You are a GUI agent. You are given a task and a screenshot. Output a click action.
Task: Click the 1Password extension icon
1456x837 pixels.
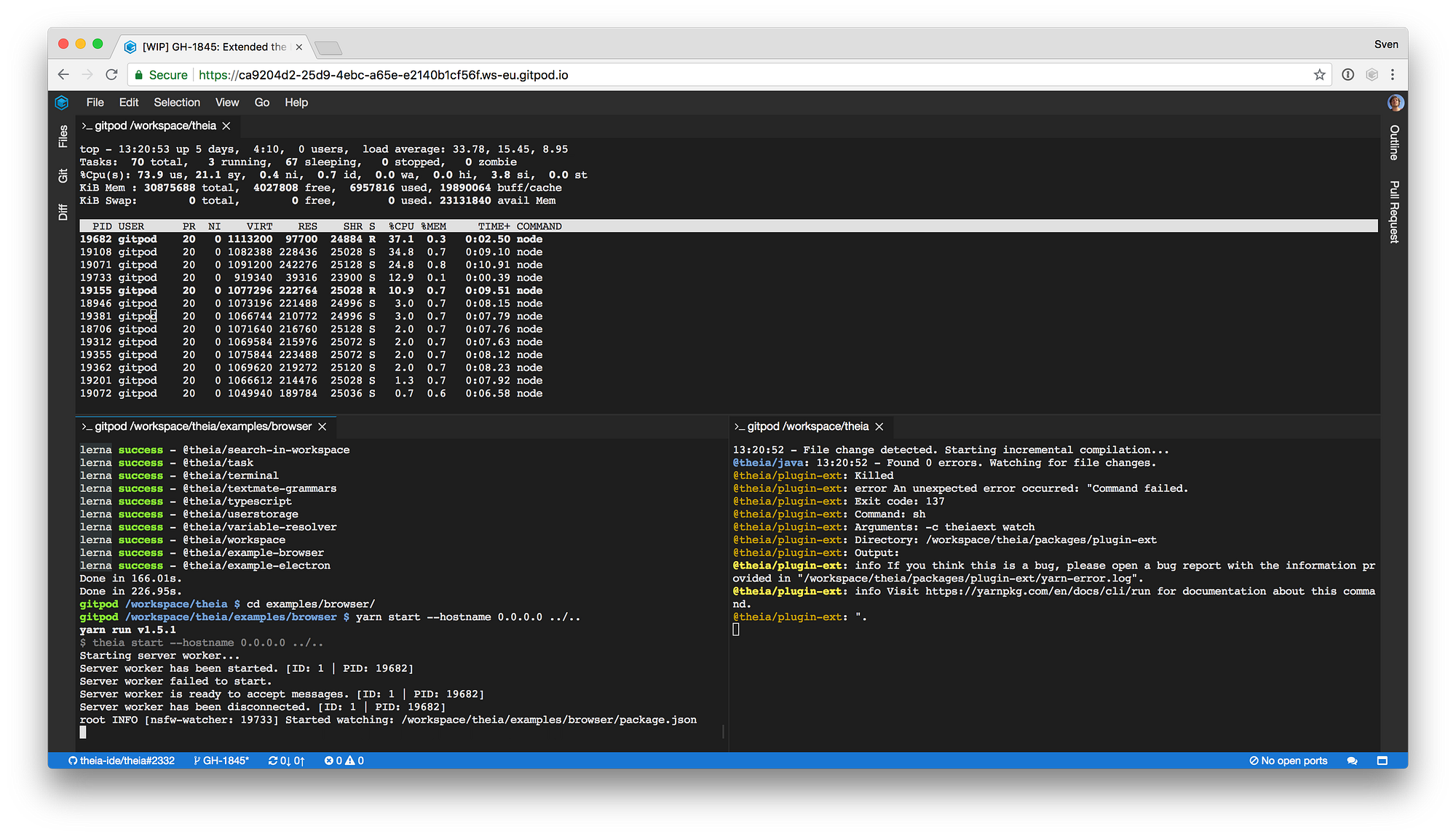[x=1348, y=75]
